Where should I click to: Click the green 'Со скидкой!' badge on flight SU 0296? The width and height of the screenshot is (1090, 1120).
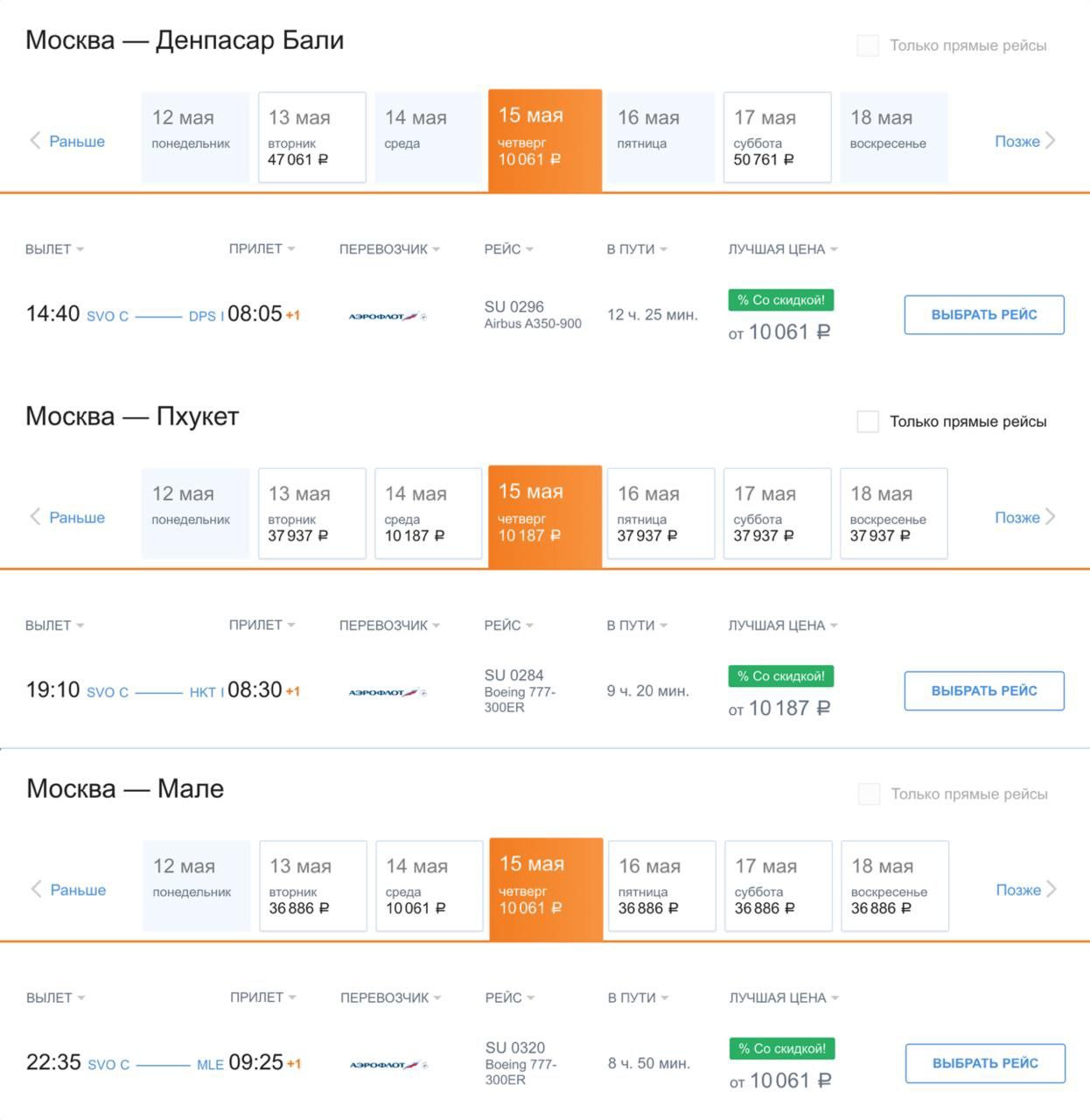point(781,300)
